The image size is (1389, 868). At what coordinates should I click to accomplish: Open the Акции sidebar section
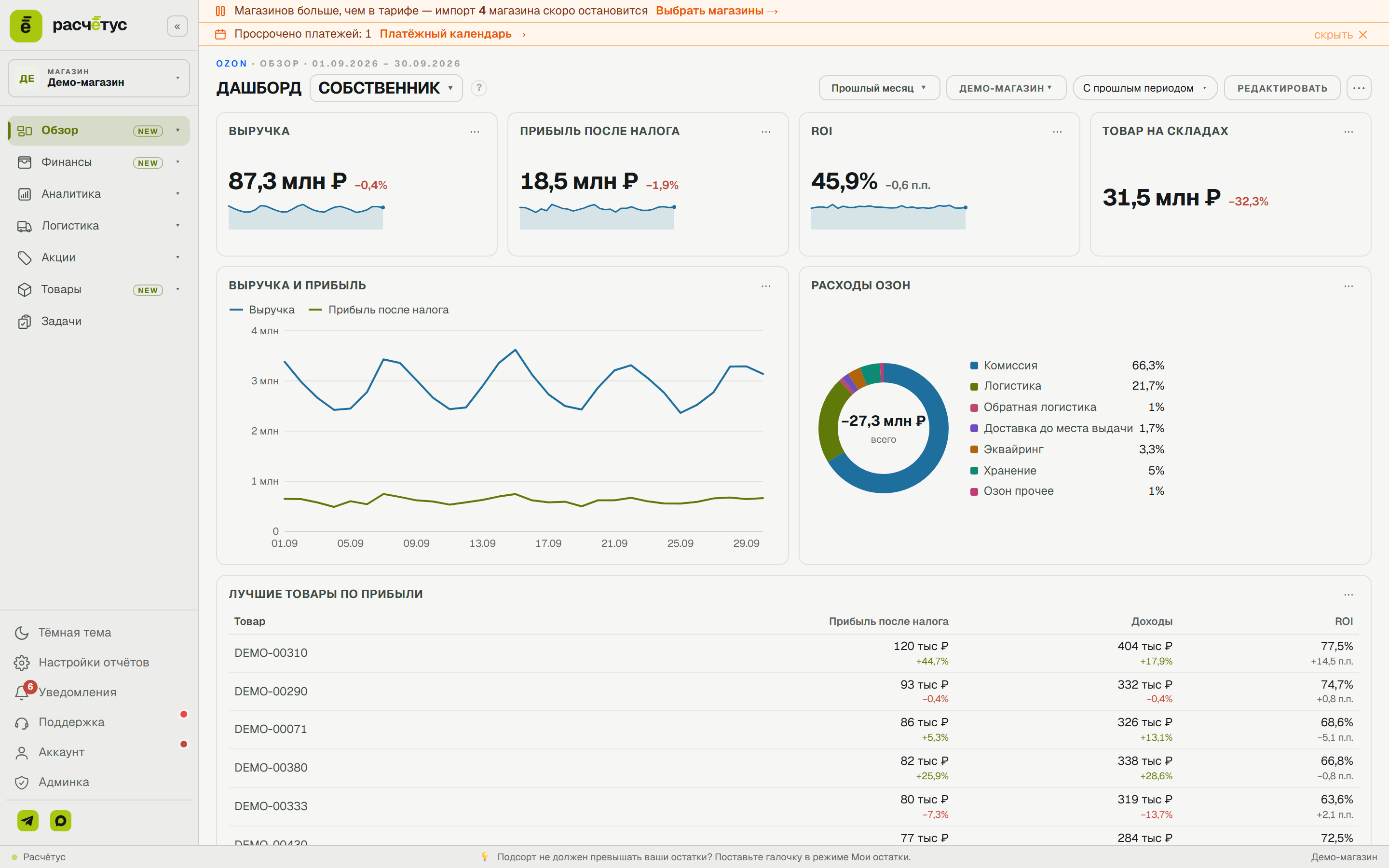pos(99,258)
